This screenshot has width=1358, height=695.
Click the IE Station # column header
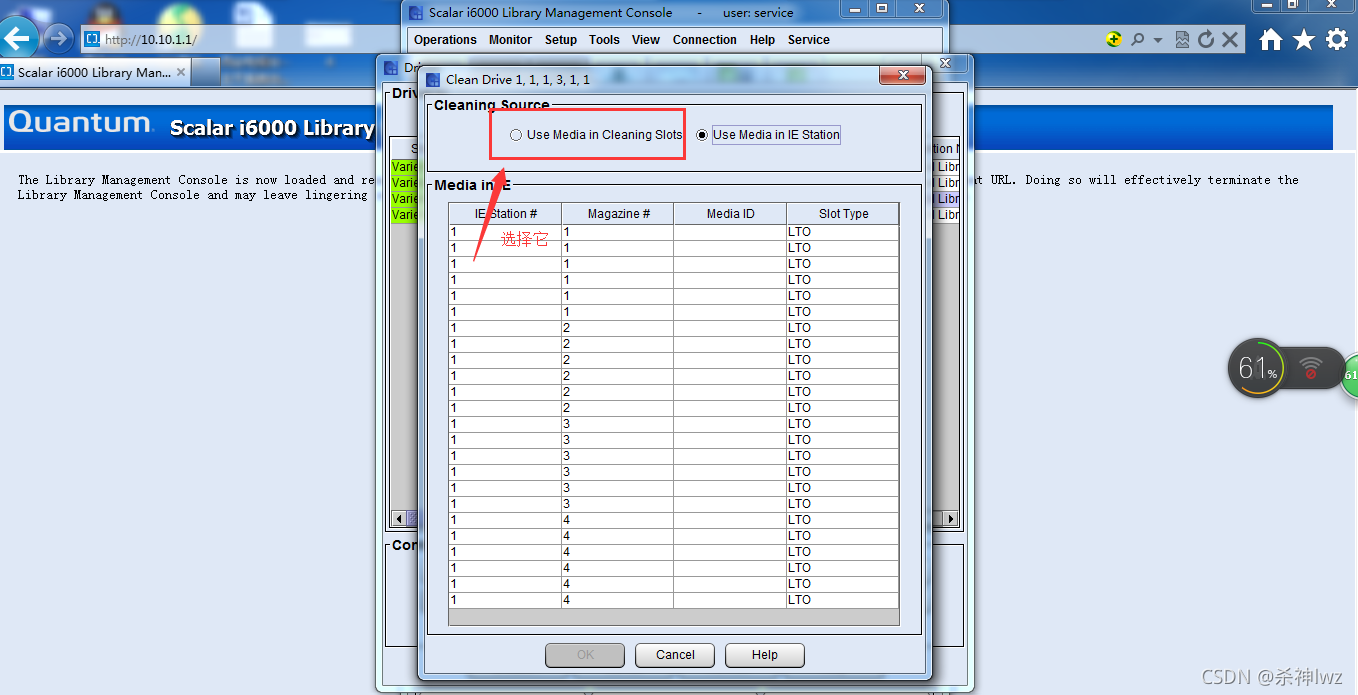pyautogui.click(x=505, y=214)
